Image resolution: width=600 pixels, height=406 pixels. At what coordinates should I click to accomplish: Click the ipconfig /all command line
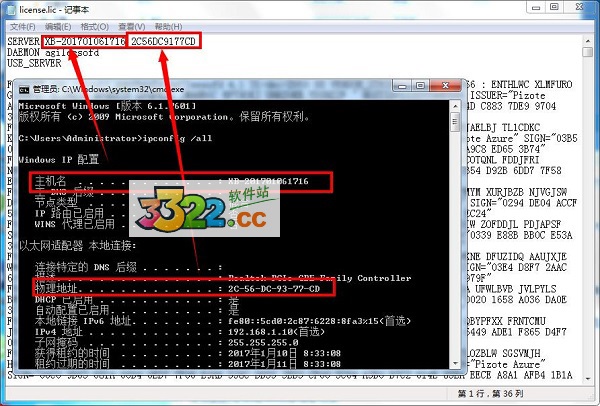[115, 138]
